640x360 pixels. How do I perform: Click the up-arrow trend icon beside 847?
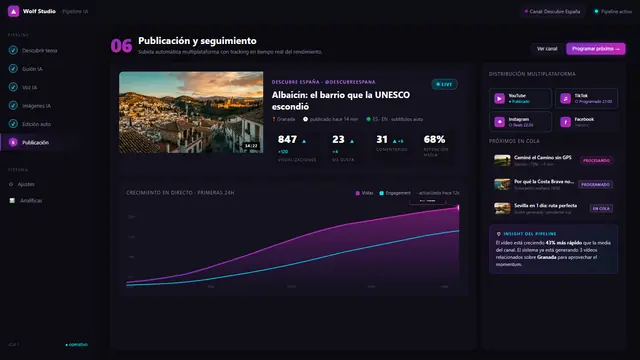click(304, 141)
